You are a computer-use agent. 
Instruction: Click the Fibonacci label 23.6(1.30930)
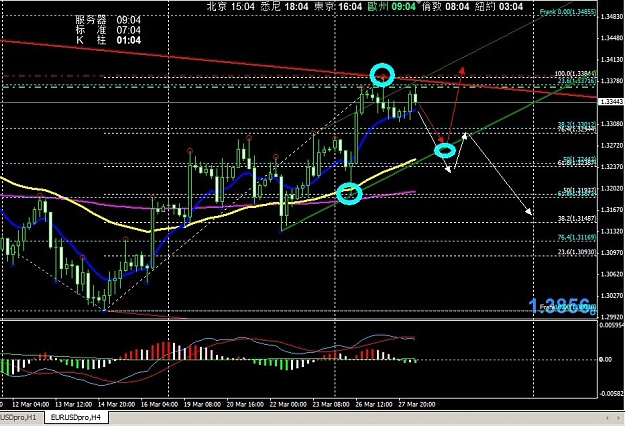click(x=577, y=252)
